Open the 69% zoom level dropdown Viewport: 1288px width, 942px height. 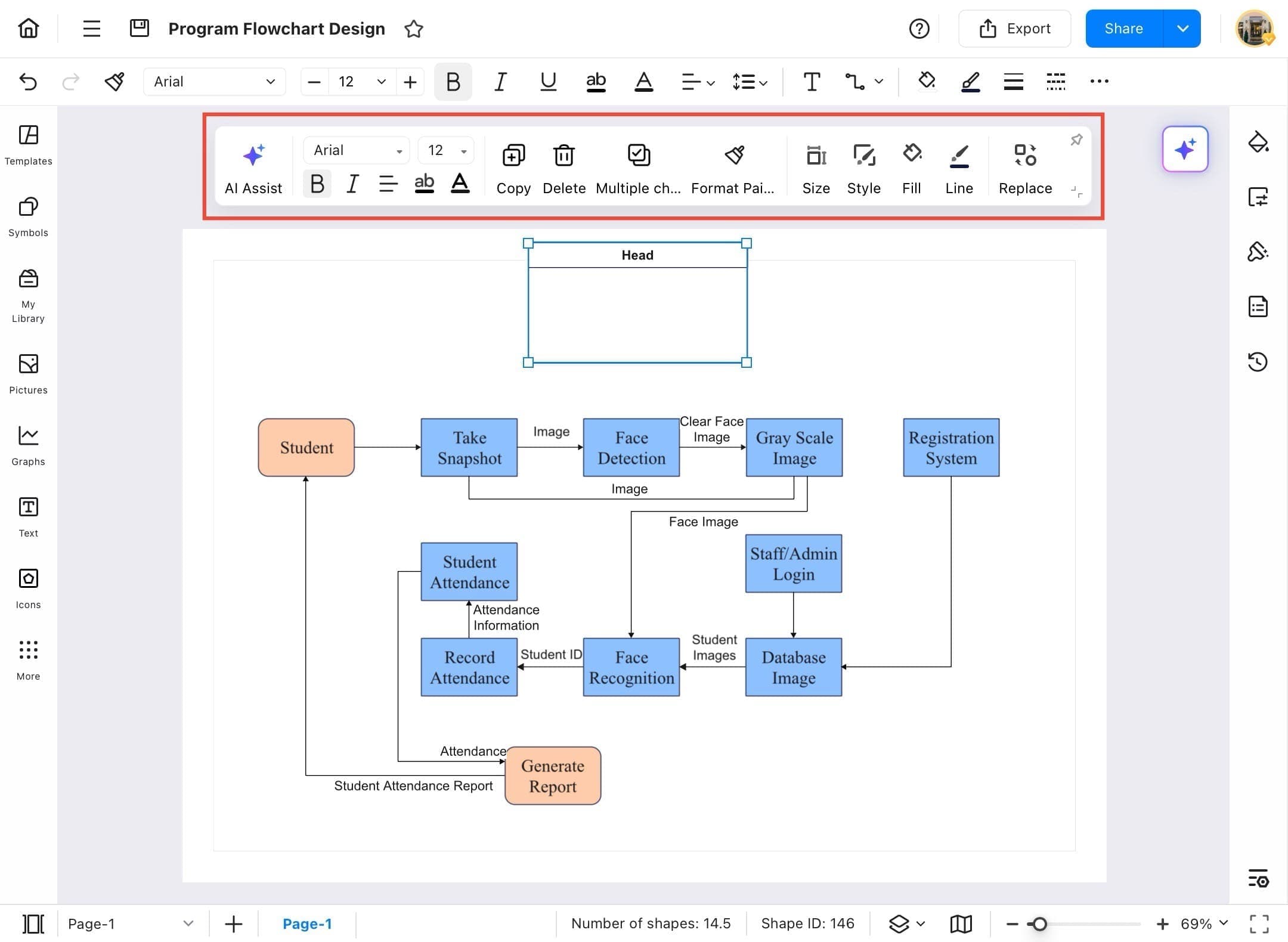pyautogui.click(x=1200, y=924)
